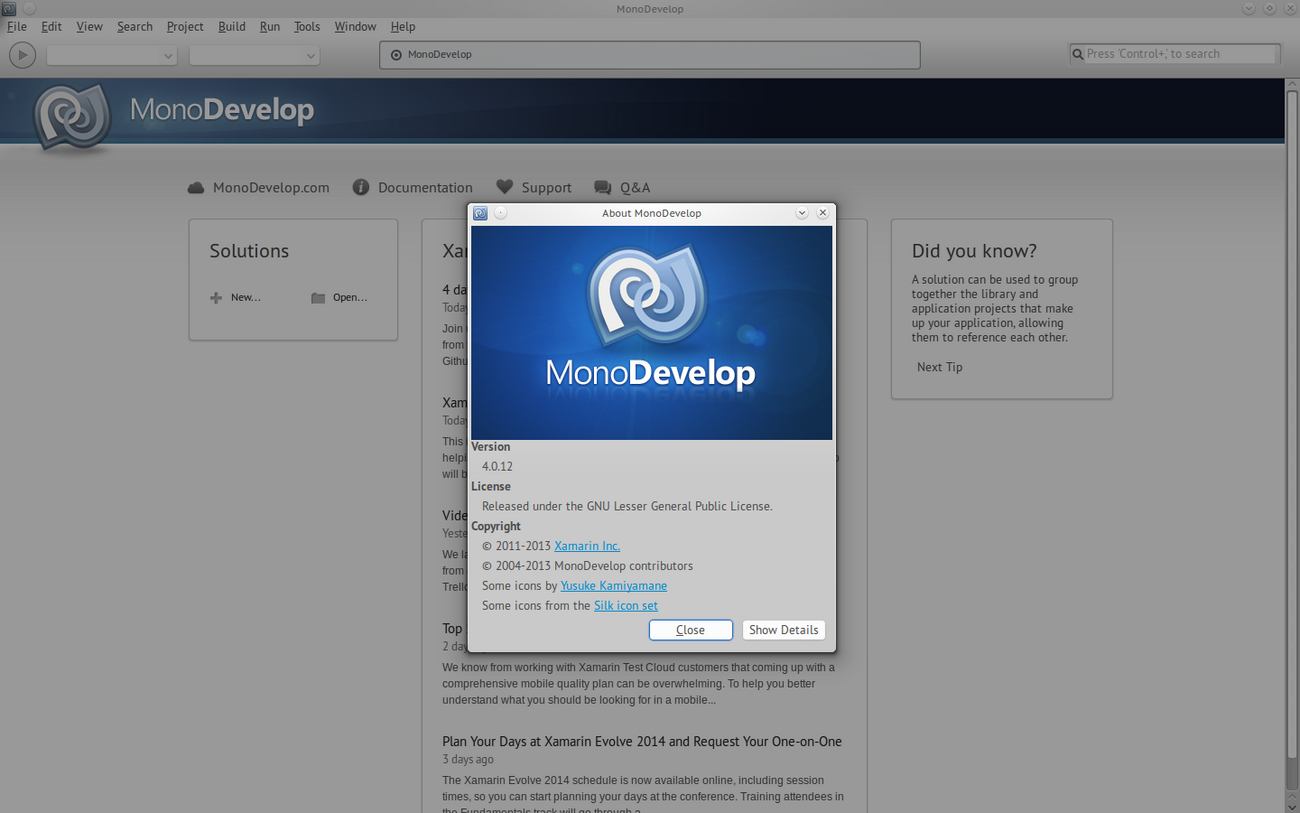Click the speech bubble icon beside Q&A

tap(602, 188)
